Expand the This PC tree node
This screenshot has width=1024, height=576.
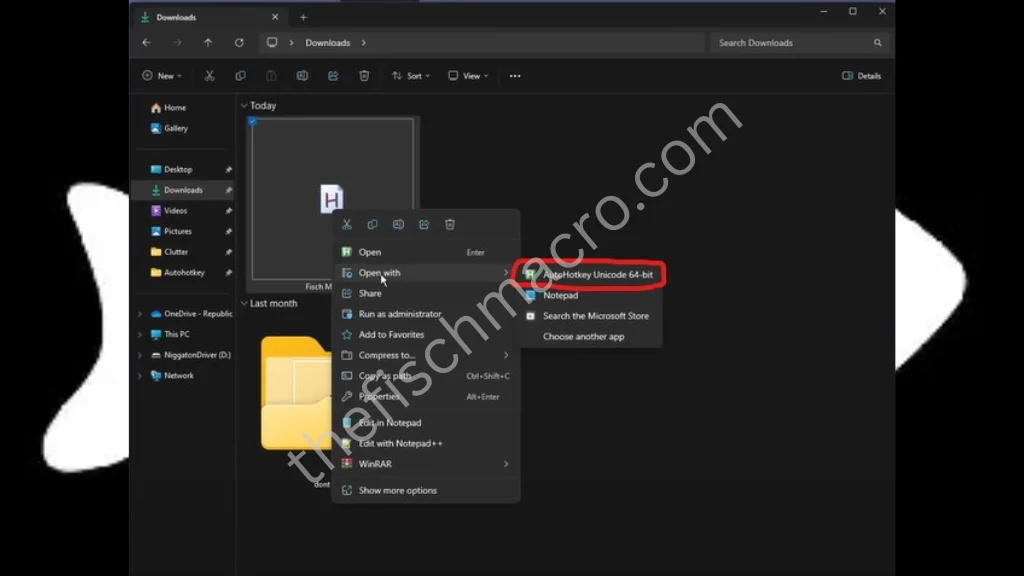pyautogui.click(x=140, y=335)
